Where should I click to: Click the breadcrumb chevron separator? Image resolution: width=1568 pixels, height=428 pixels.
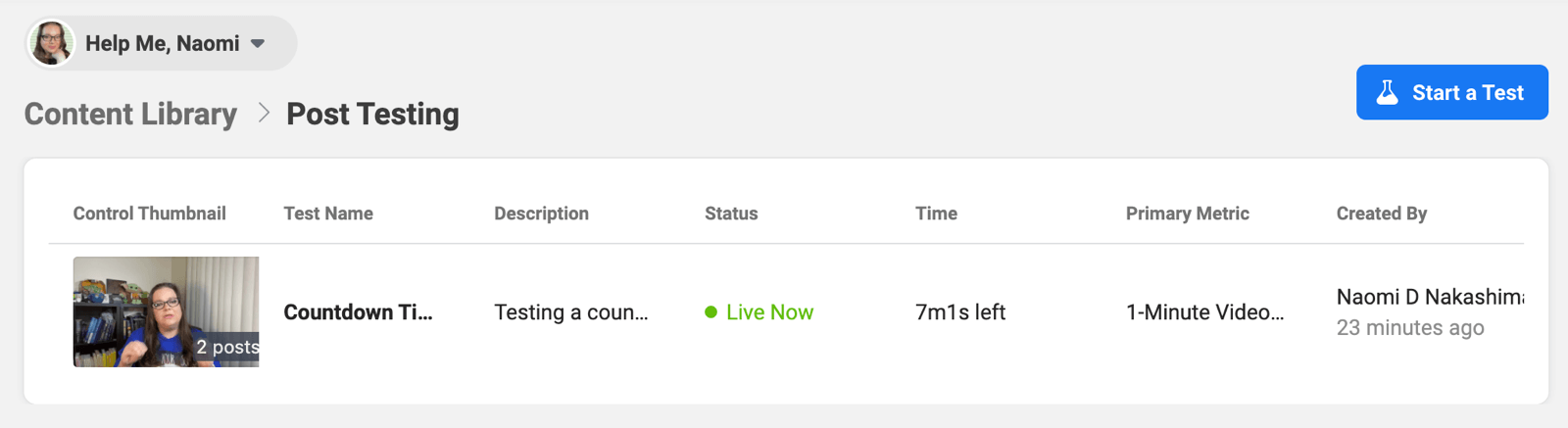pos(263,114)
